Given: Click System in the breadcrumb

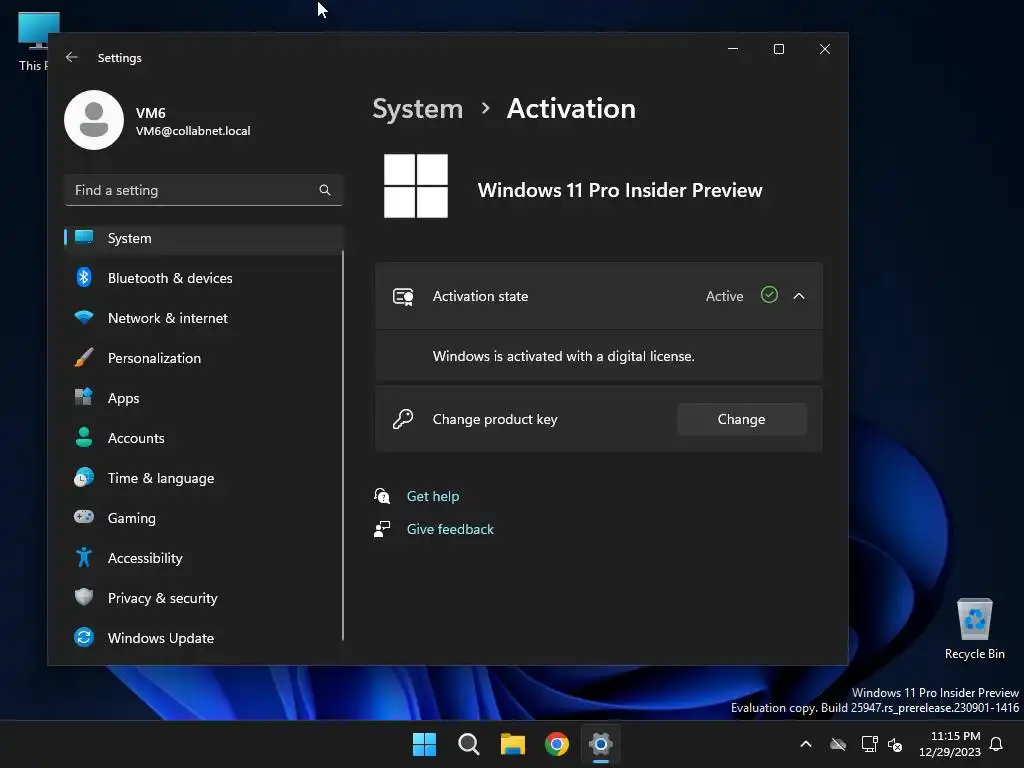Looking at the screenshot, I should pyautogui.click(x=417, y=109).
